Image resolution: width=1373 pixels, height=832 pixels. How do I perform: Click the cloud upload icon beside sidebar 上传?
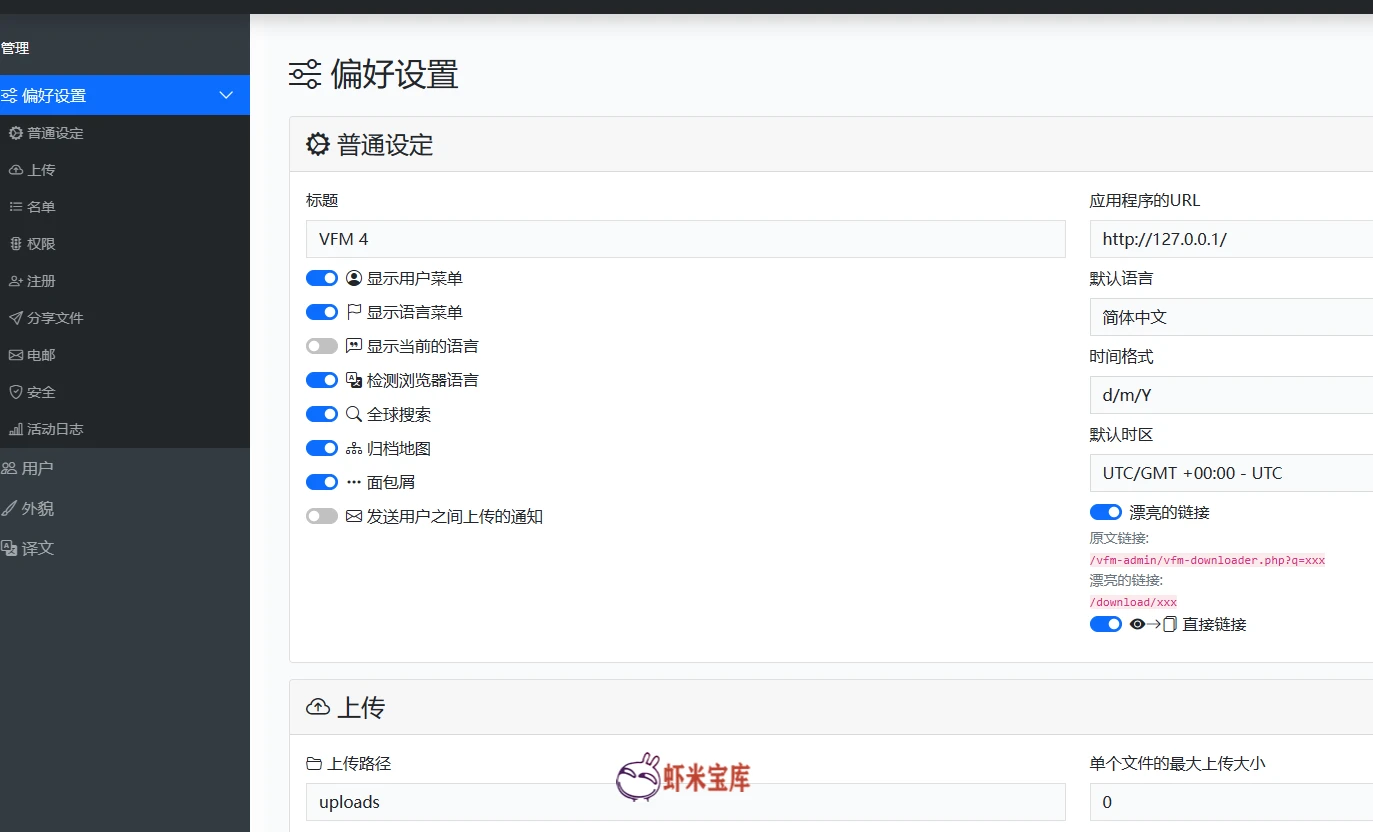(x=16, y=170)
